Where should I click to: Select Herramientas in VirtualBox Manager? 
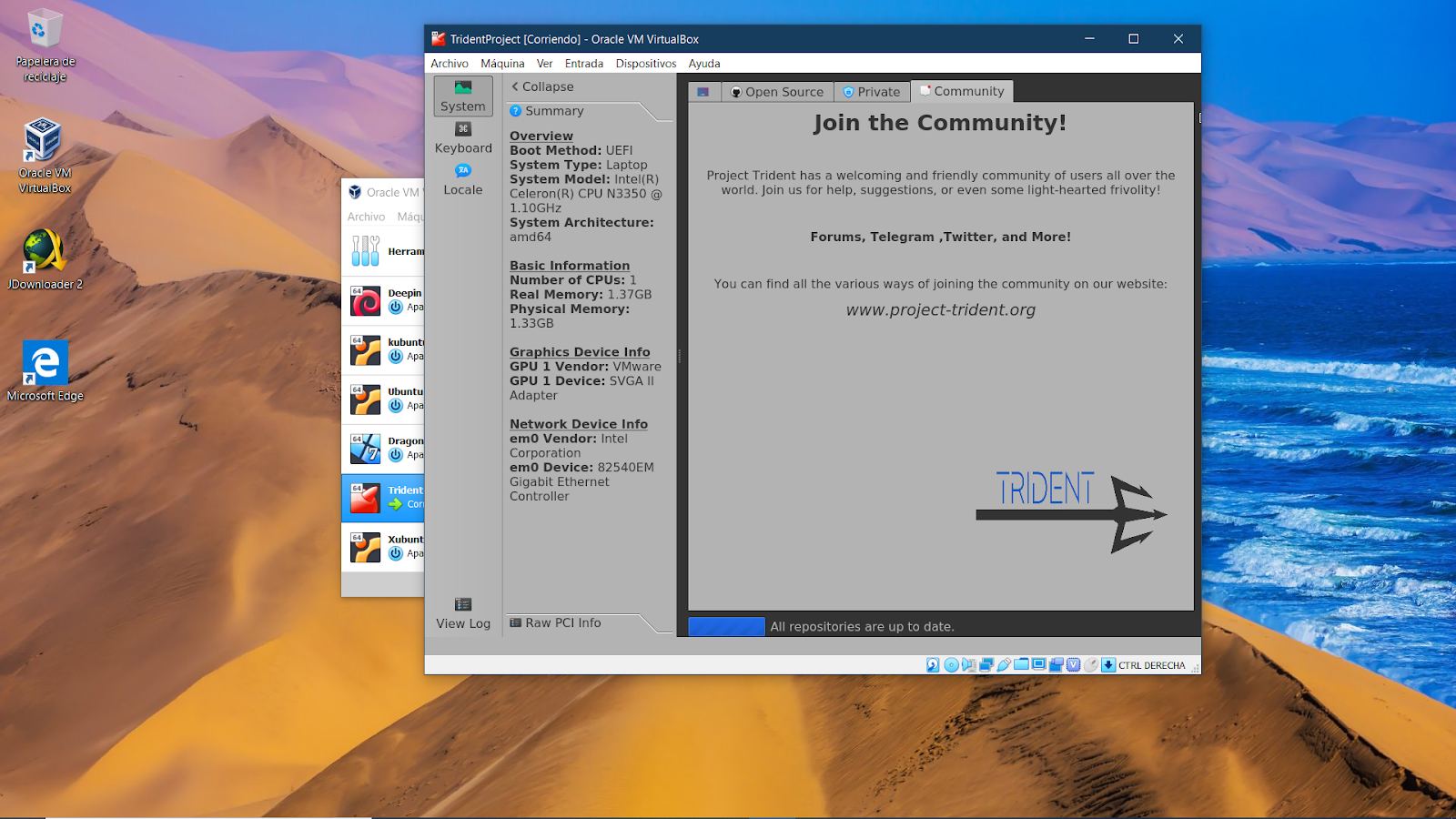pos(383,251)
